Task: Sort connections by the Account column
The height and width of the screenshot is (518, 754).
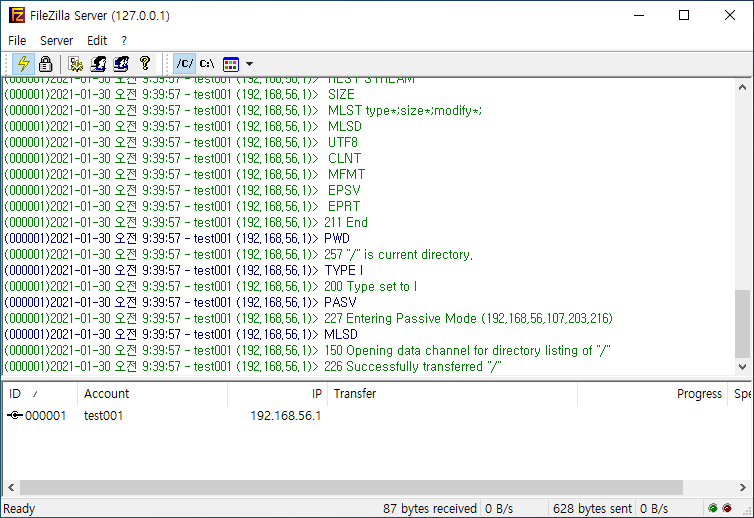Action: pos(152,393)
